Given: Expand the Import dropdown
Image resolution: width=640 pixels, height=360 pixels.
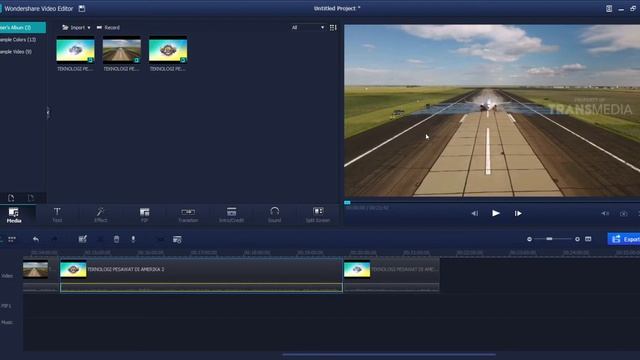Looking at the screenshot, I should coord(76,27).
